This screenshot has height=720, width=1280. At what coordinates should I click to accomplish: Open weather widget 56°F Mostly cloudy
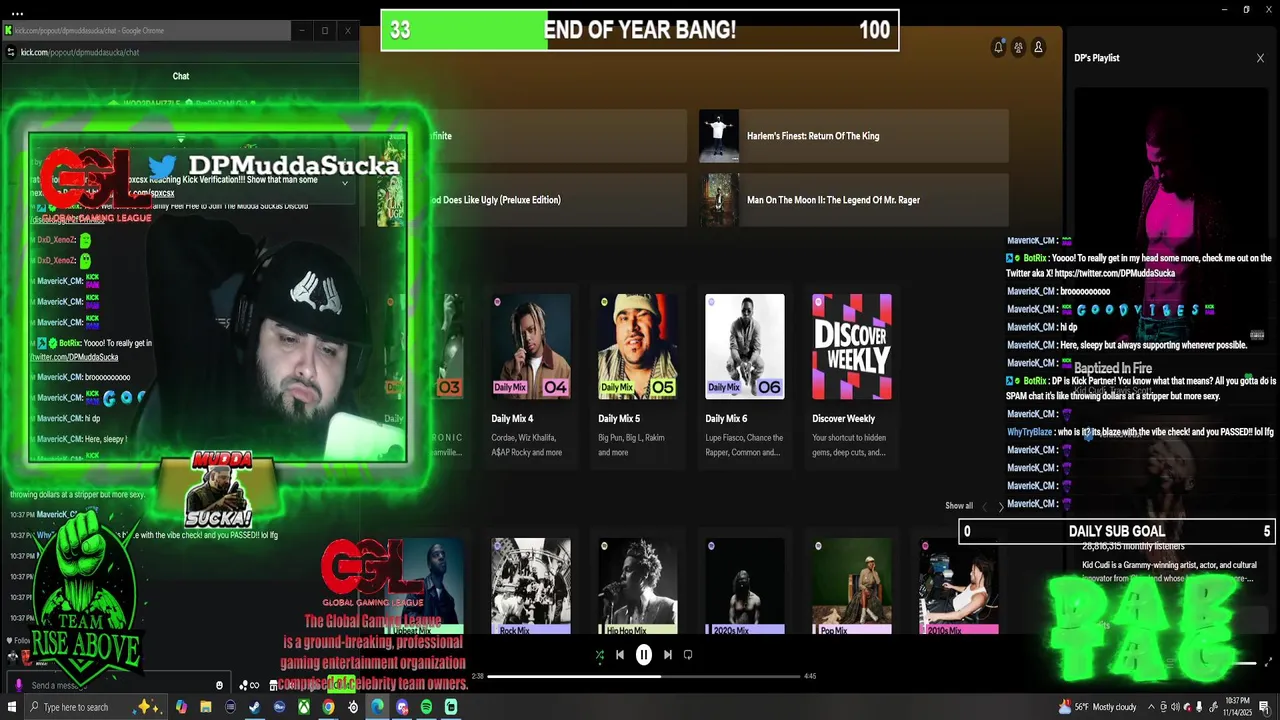pyautogui.click(x=1097, y=707)
